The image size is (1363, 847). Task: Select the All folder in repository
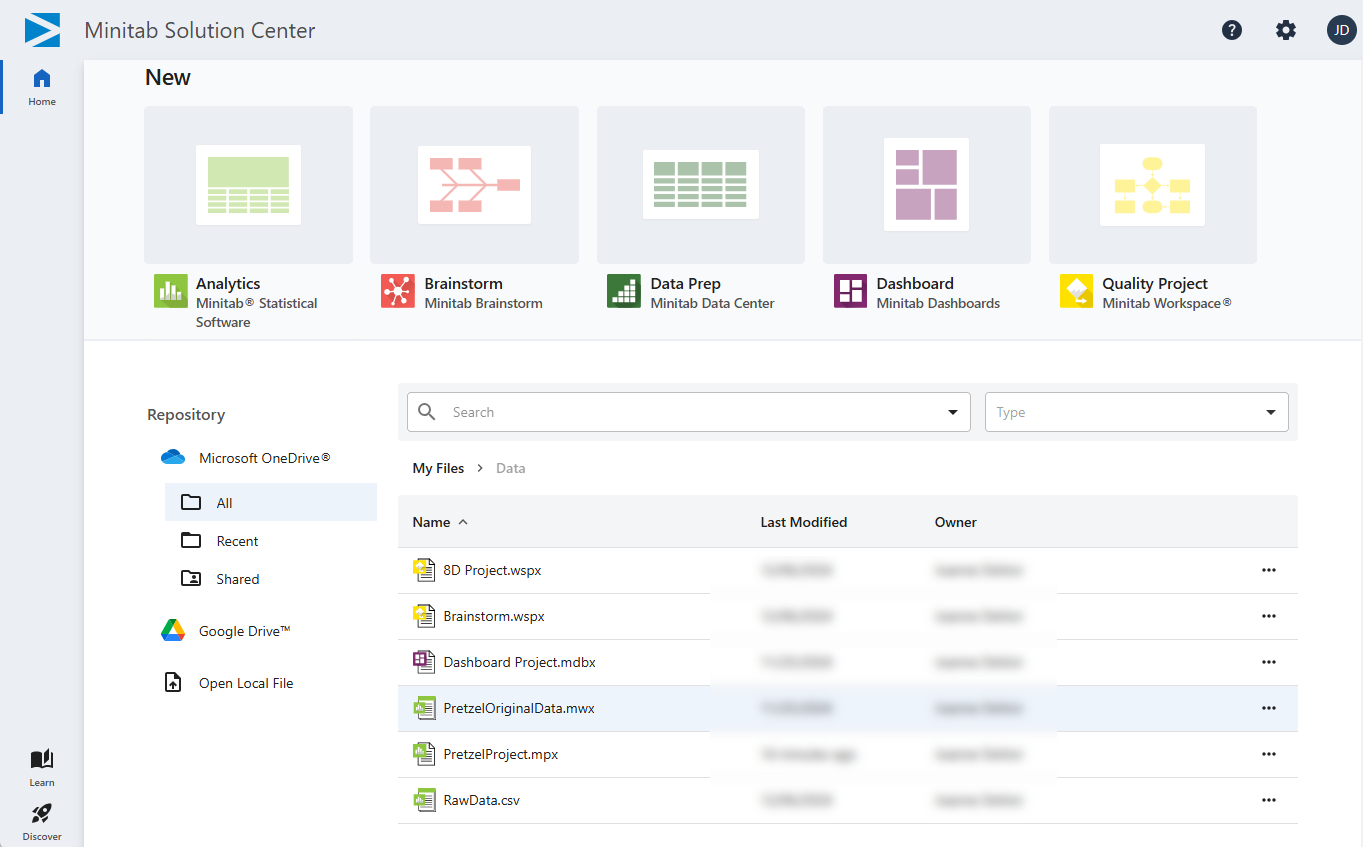[x=271, y=503]
